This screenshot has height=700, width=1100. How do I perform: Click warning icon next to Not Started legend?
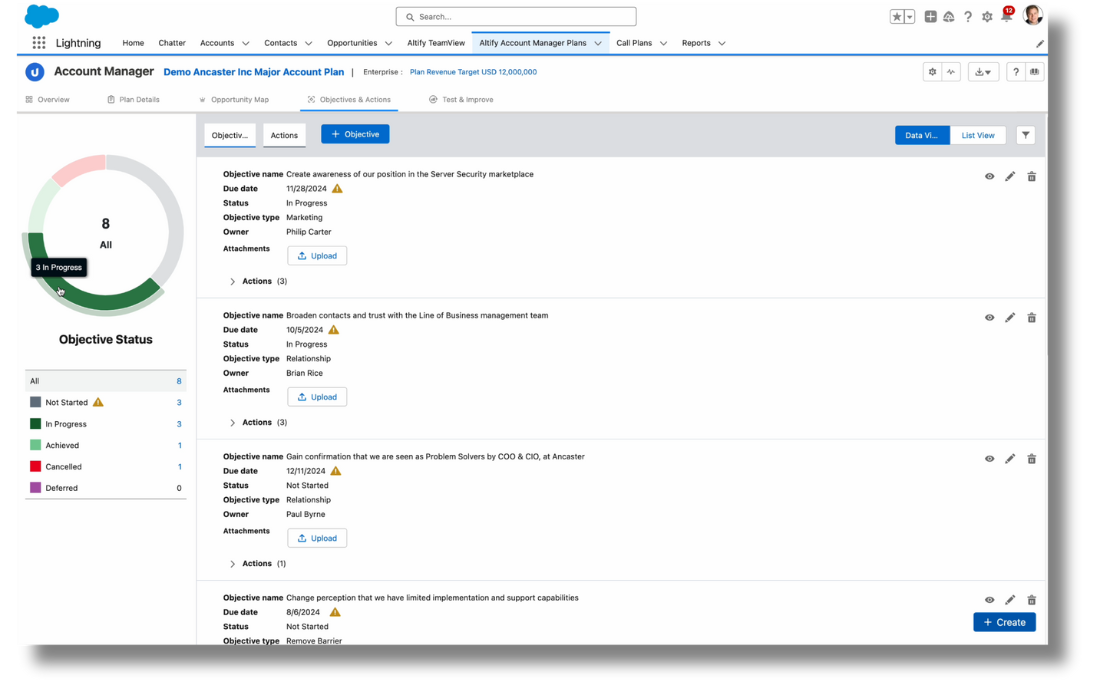pyautogui.click(x=98, y=402)
